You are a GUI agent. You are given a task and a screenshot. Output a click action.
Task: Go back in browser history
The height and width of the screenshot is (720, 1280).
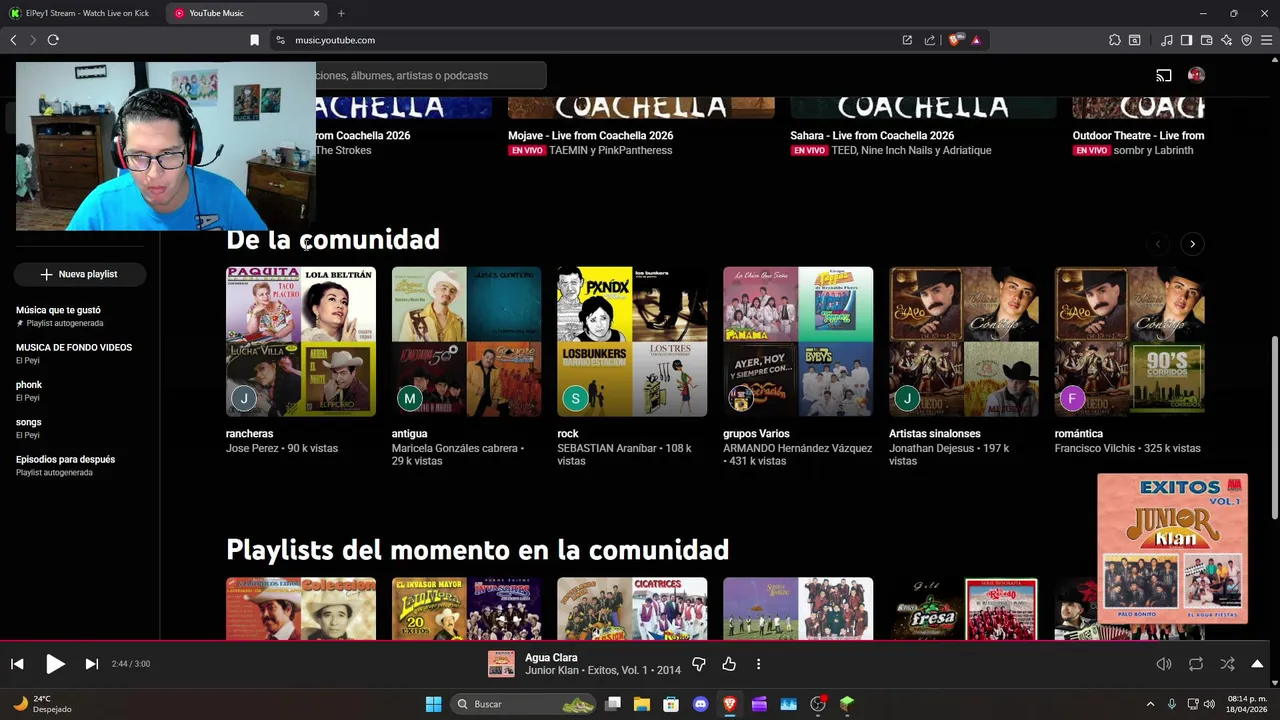click(x=13, y=40)
